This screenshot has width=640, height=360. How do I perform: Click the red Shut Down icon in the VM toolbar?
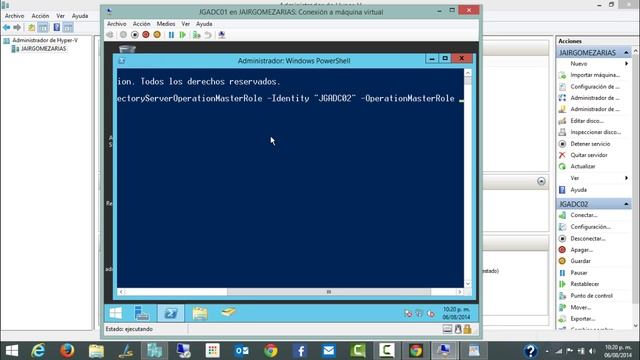146,35
